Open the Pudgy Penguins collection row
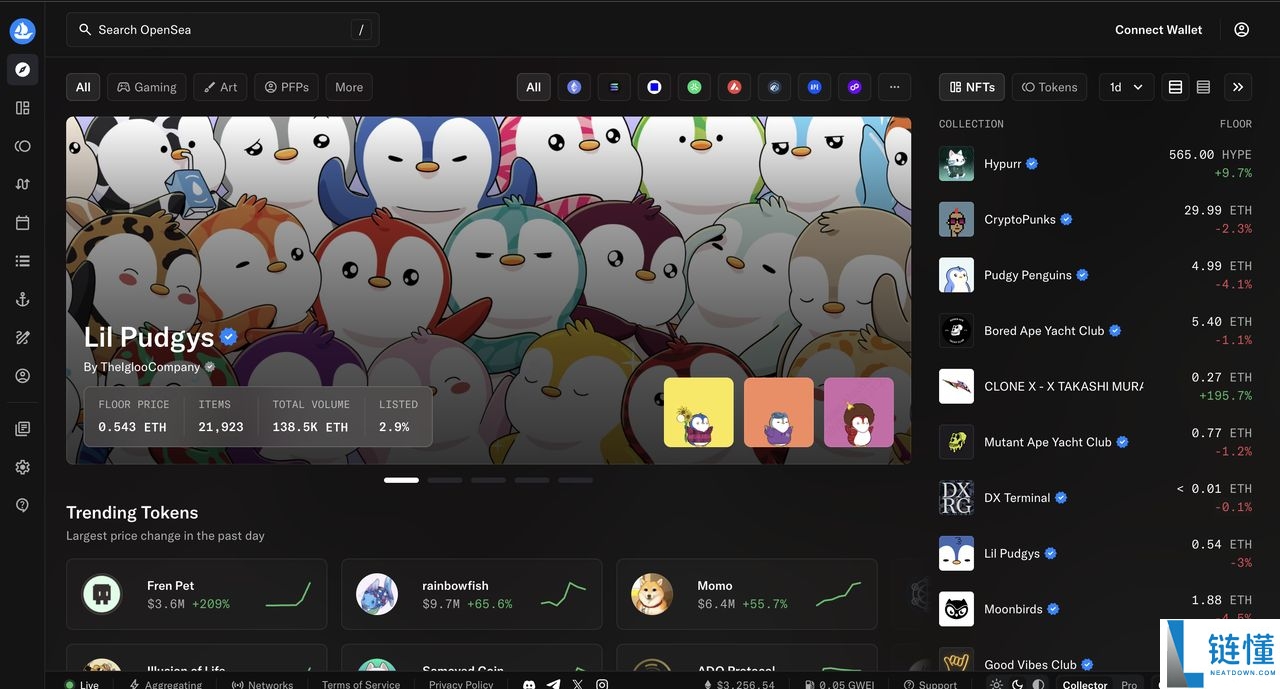1280x689 pixels. [x=1095, y=275]
